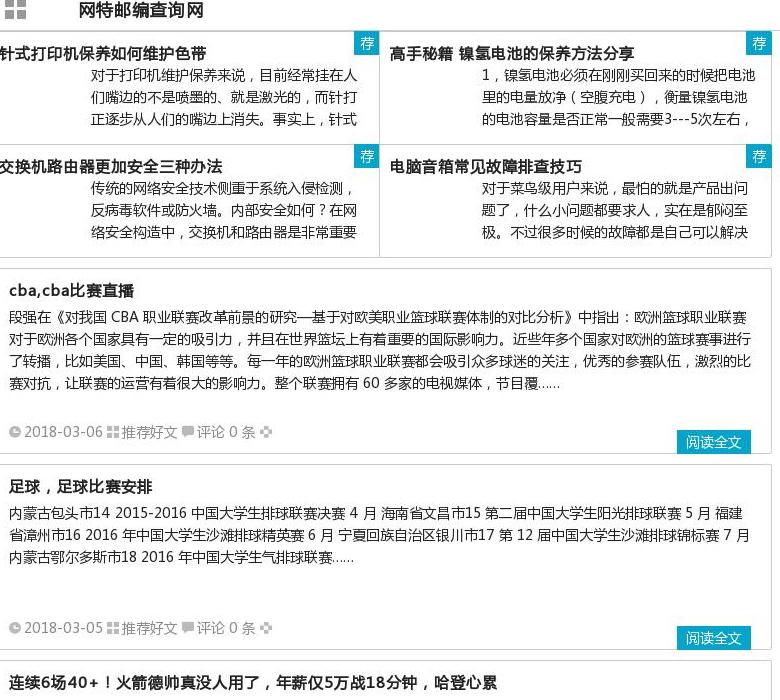Viewport: 780px width, 700px height.
Task: Click the summary starting 段强在《对我国 CBA 职业联赛
Action: pos(380,350)
